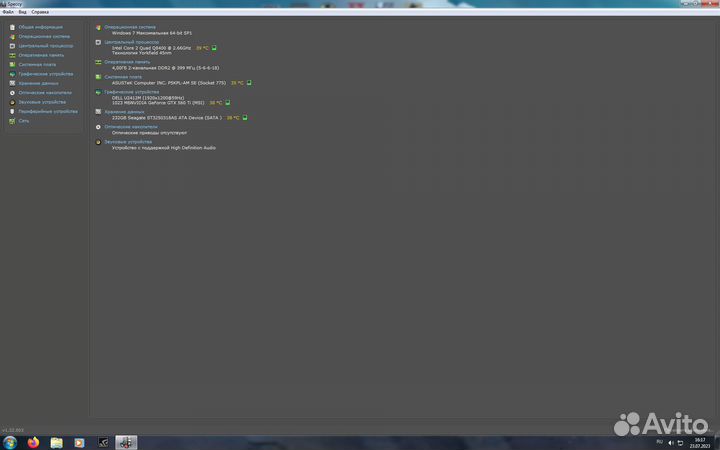The width and height of the screenshot is (720, 450).
Task: Select Операционная система in the left sidebar
Action: (44, 36)
